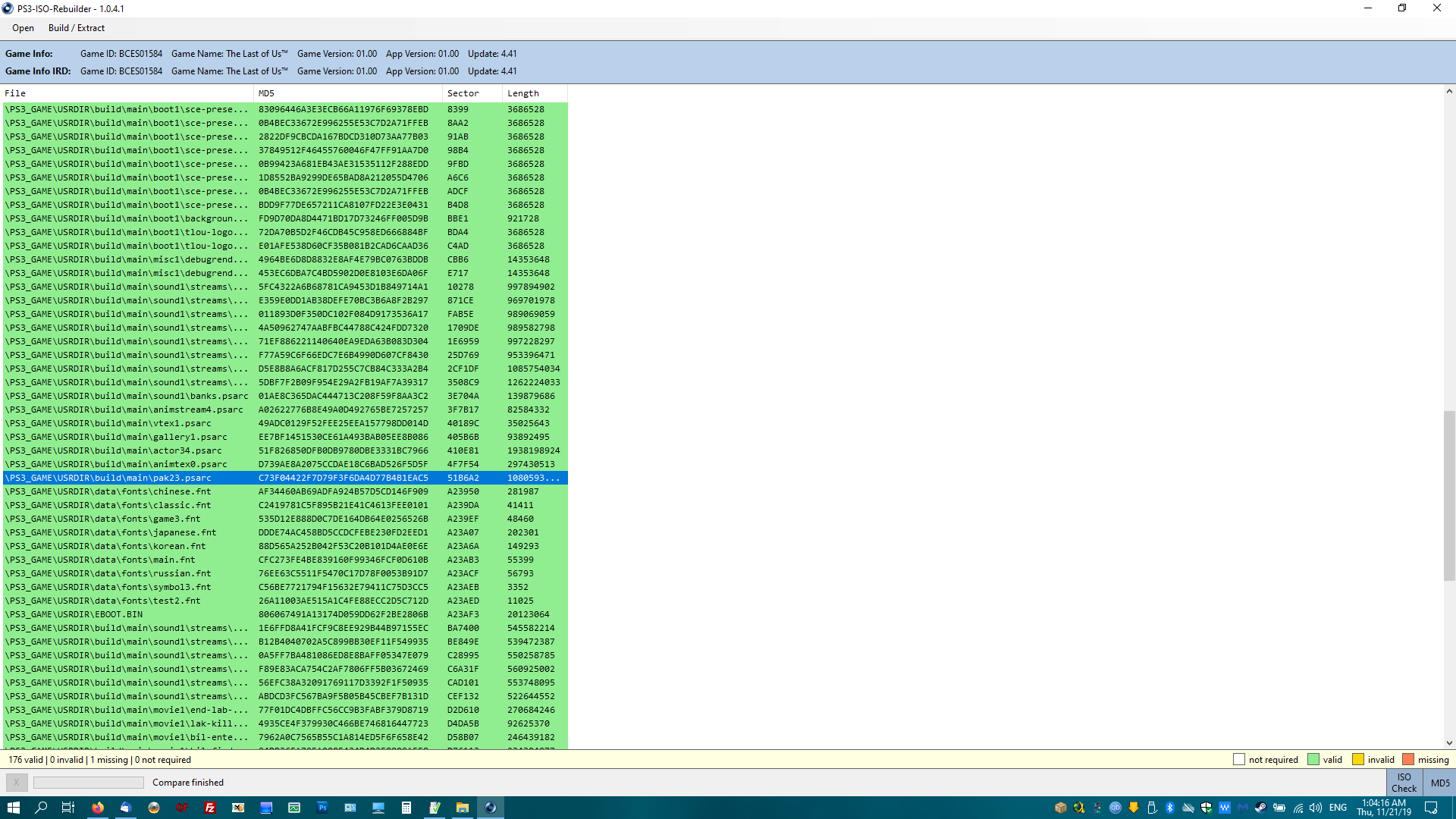Click the MD5 button at bottom right
The height and width of the screenshot is (819, 1456).
tap(1439, 783)
